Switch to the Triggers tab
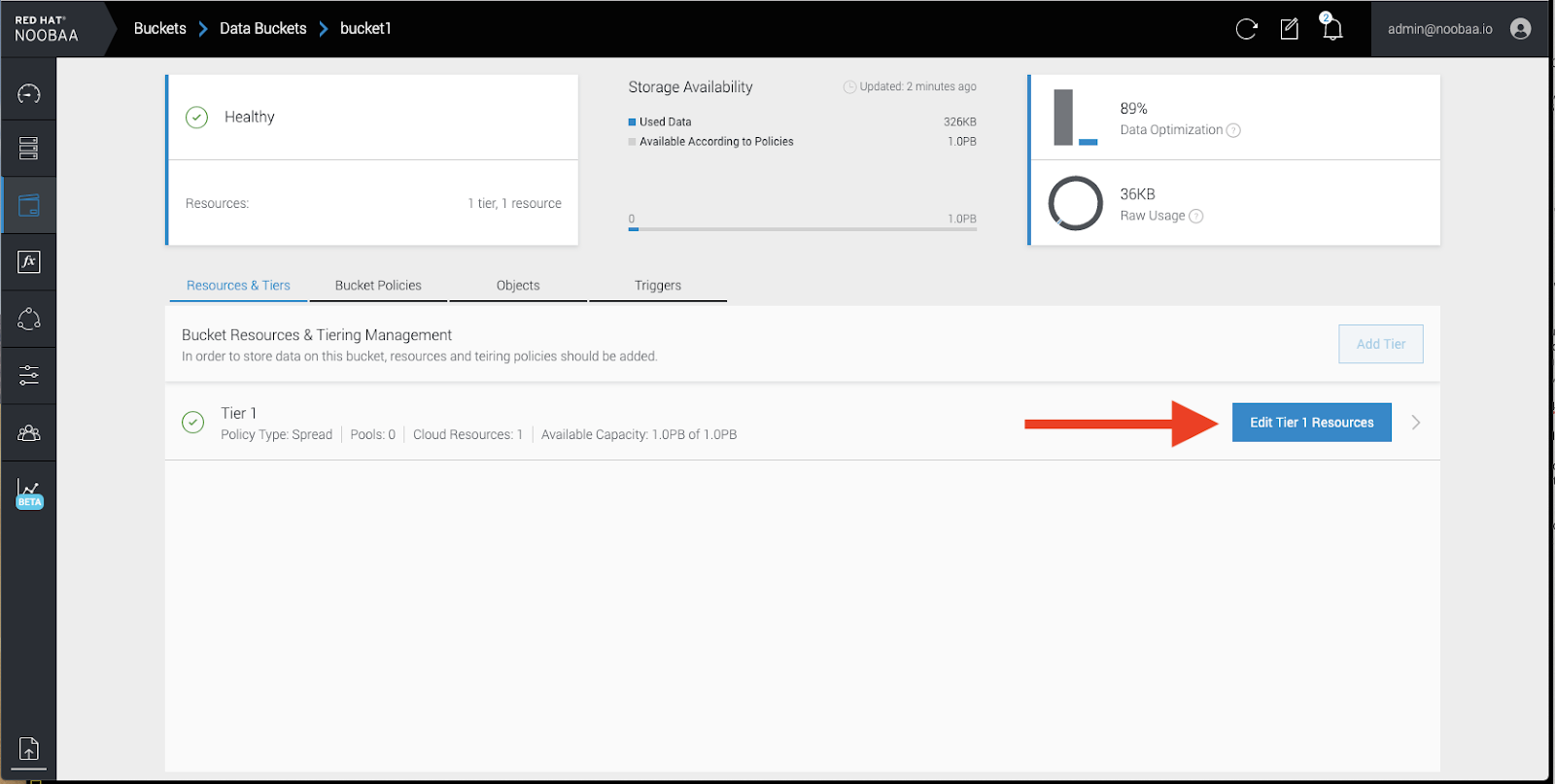The width and height of the screenshot is (1555, 784). 658,286
